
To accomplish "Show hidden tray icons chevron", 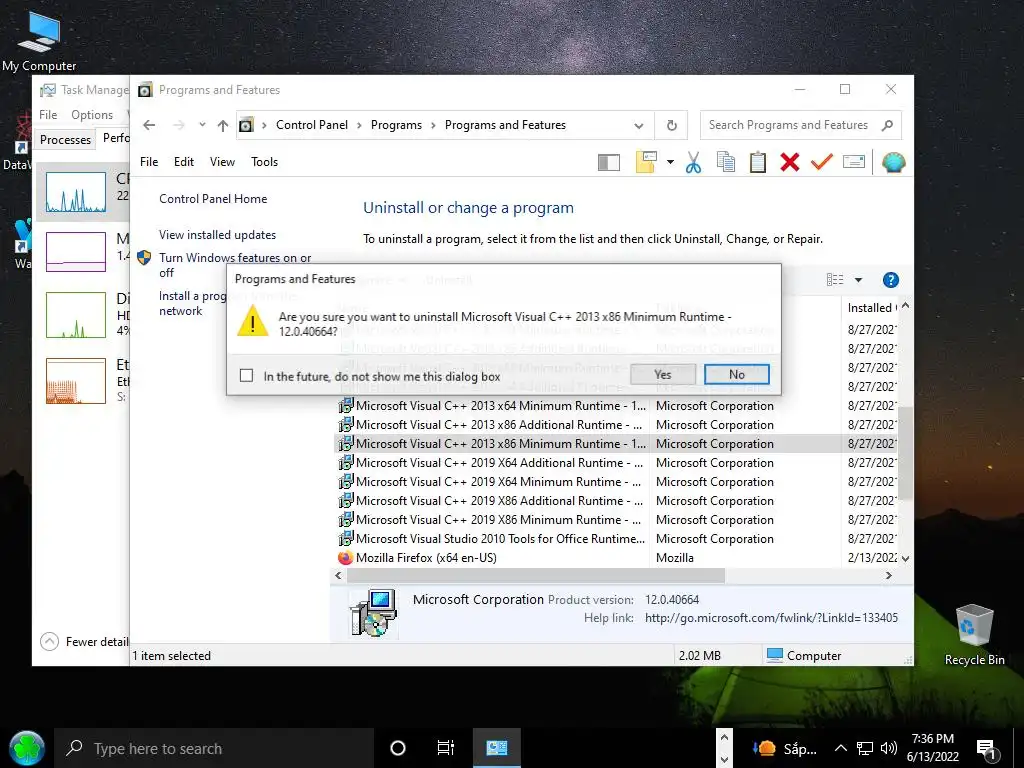I will point(840,748).
